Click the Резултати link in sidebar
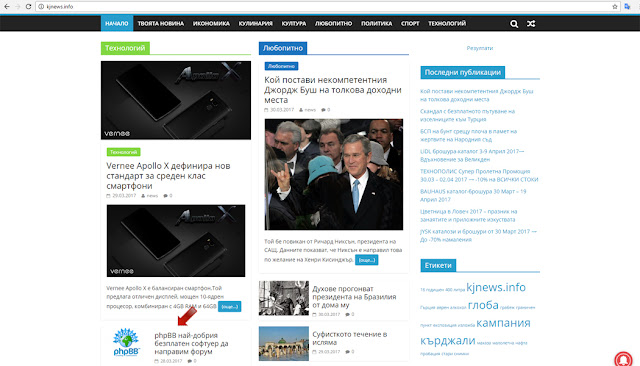This screenshot has width=640, height=366. 480,48
